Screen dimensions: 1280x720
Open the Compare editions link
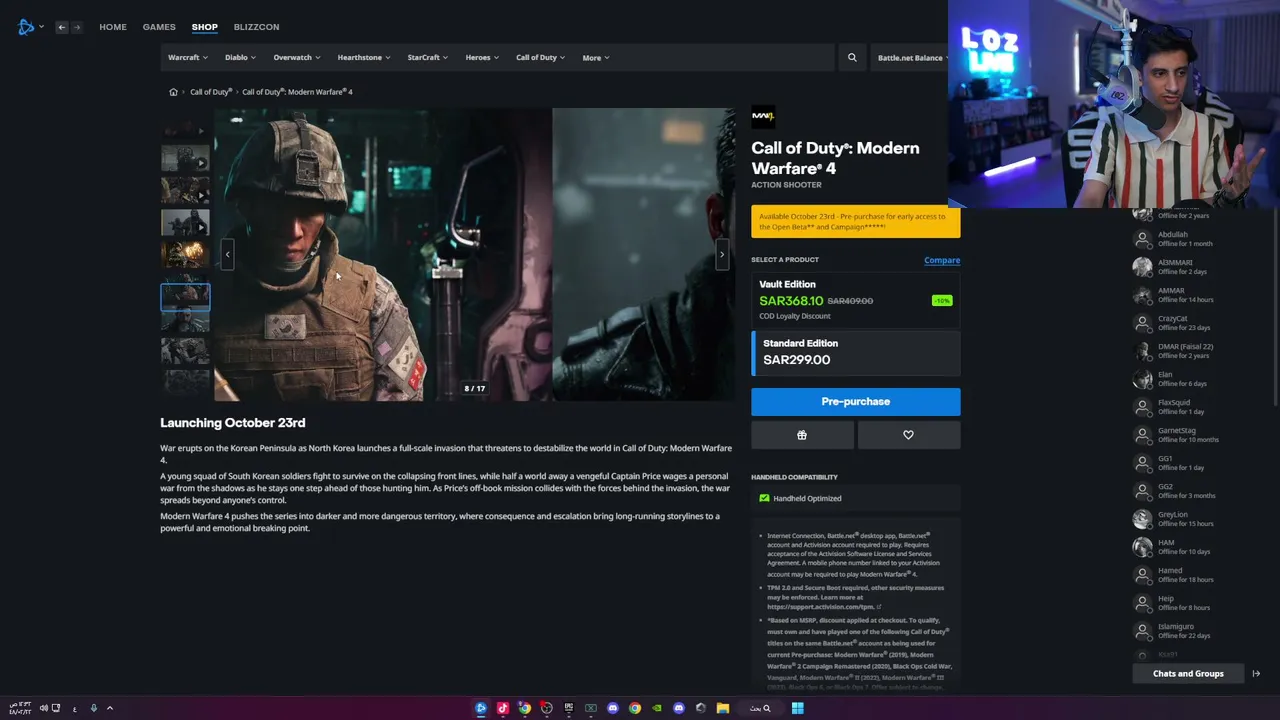(942, 260)
